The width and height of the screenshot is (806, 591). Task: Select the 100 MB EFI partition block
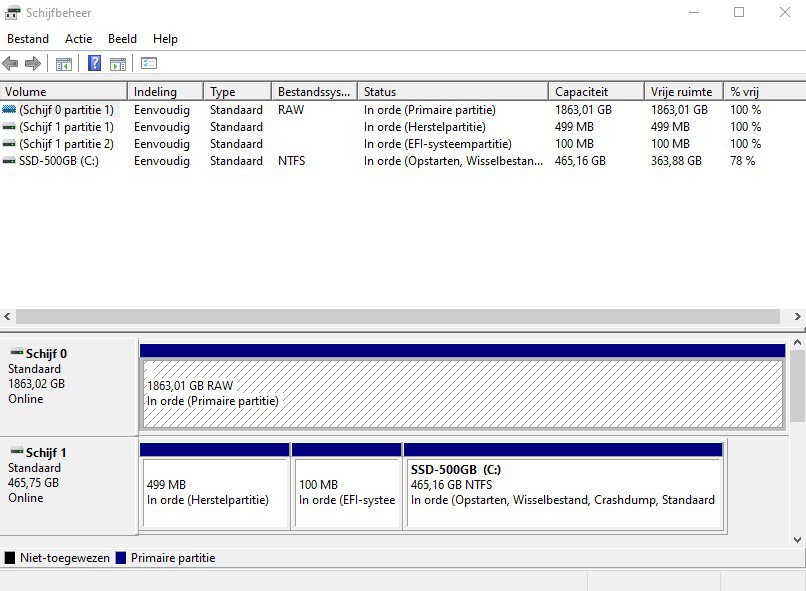[x=346, y=492]
